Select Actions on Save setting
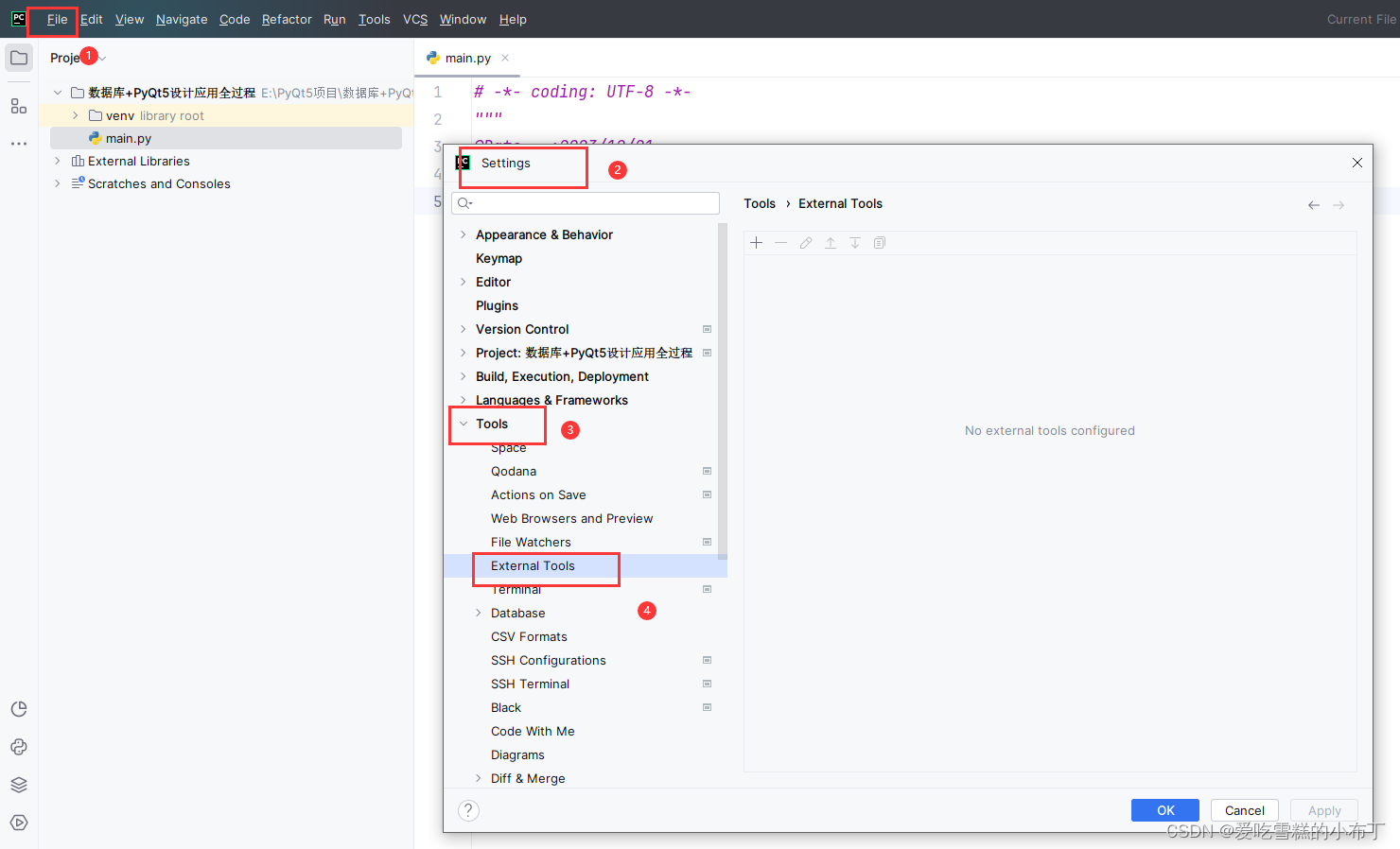The width and height of the screenshot is (1400, 849). (x=538, y=494)
